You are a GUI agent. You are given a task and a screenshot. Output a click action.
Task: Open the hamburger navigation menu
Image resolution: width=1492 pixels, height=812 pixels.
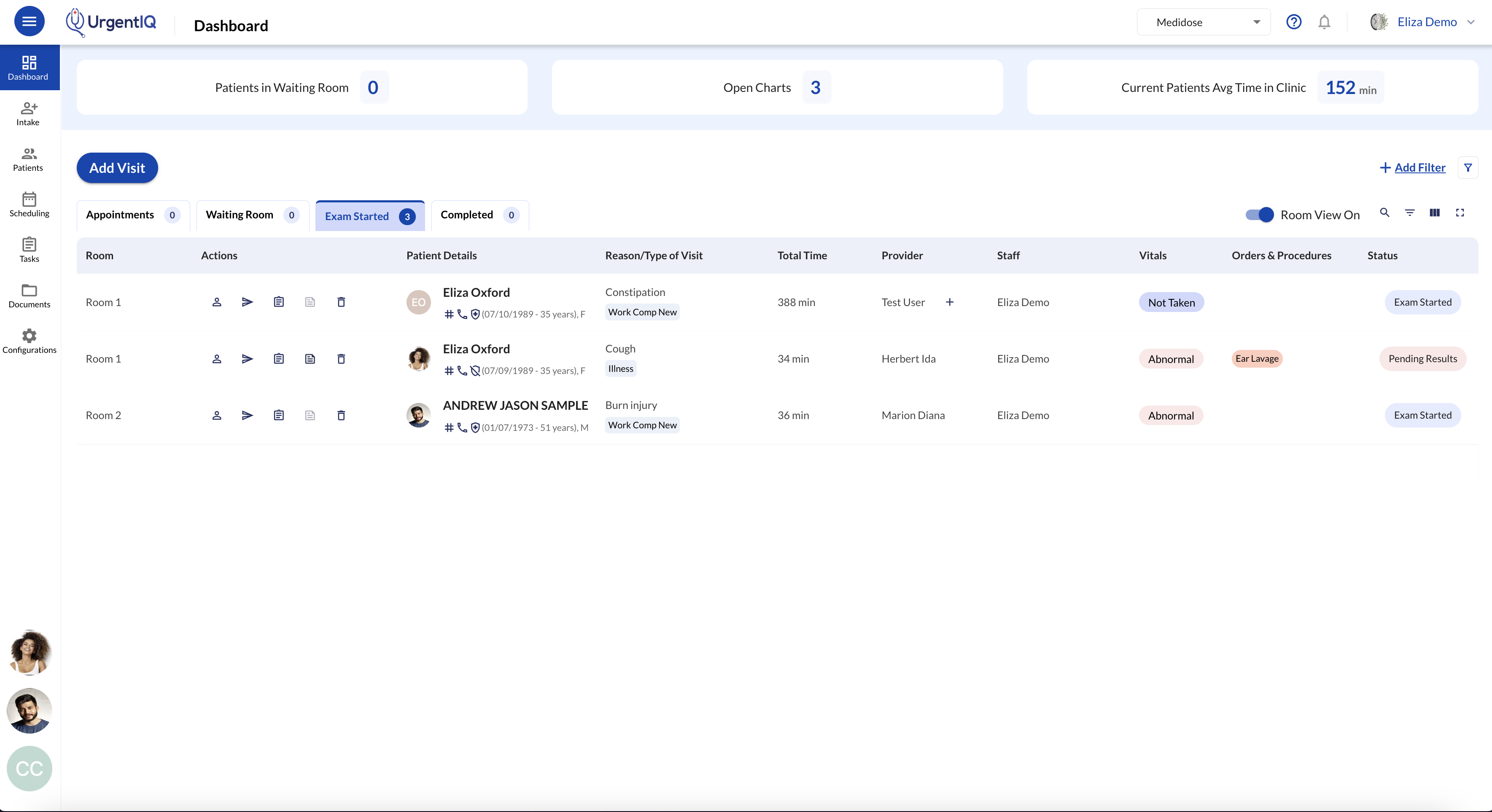(x=28, y=21)
